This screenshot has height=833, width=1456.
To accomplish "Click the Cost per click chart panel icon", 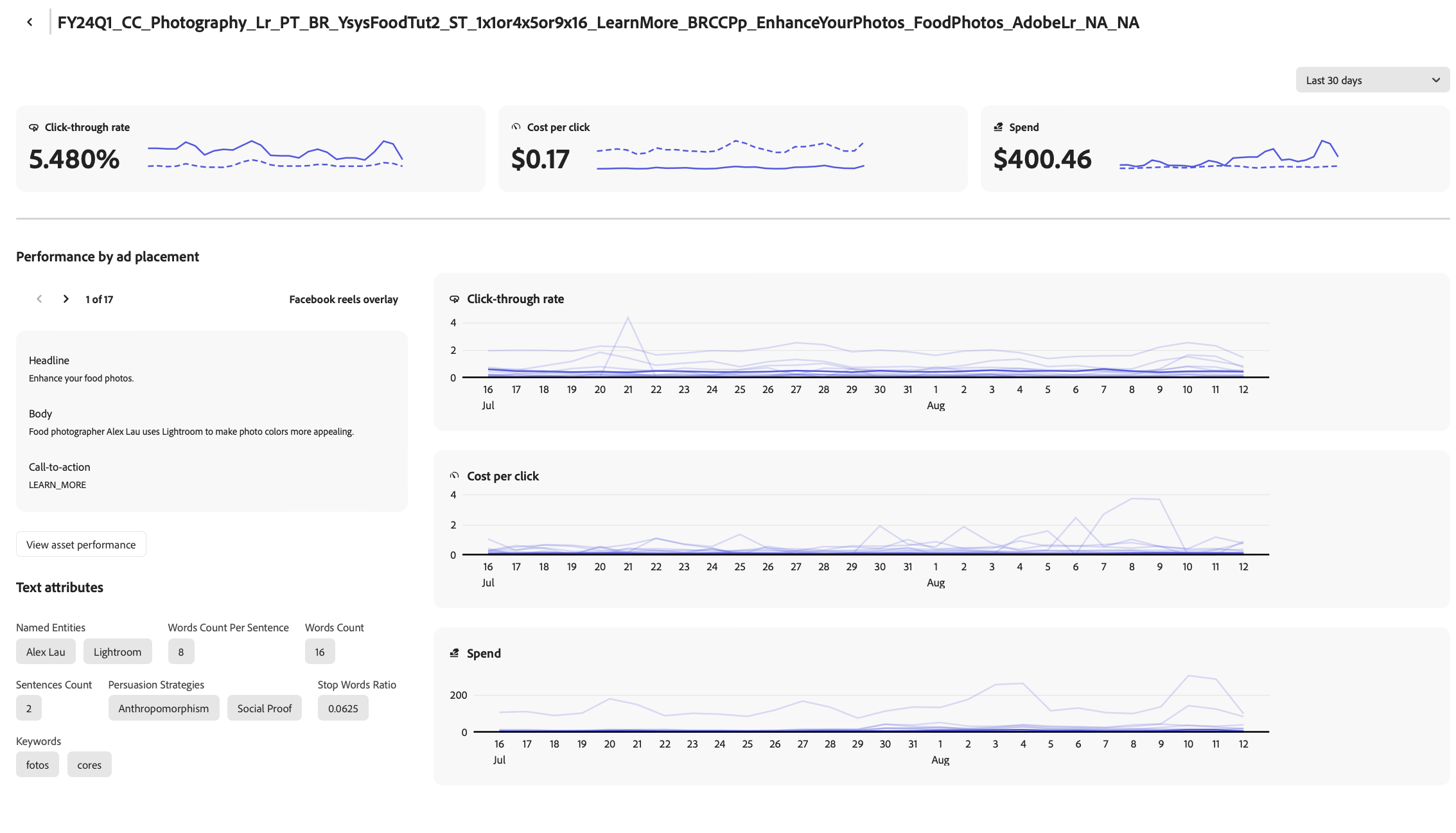I will (454, 476).
